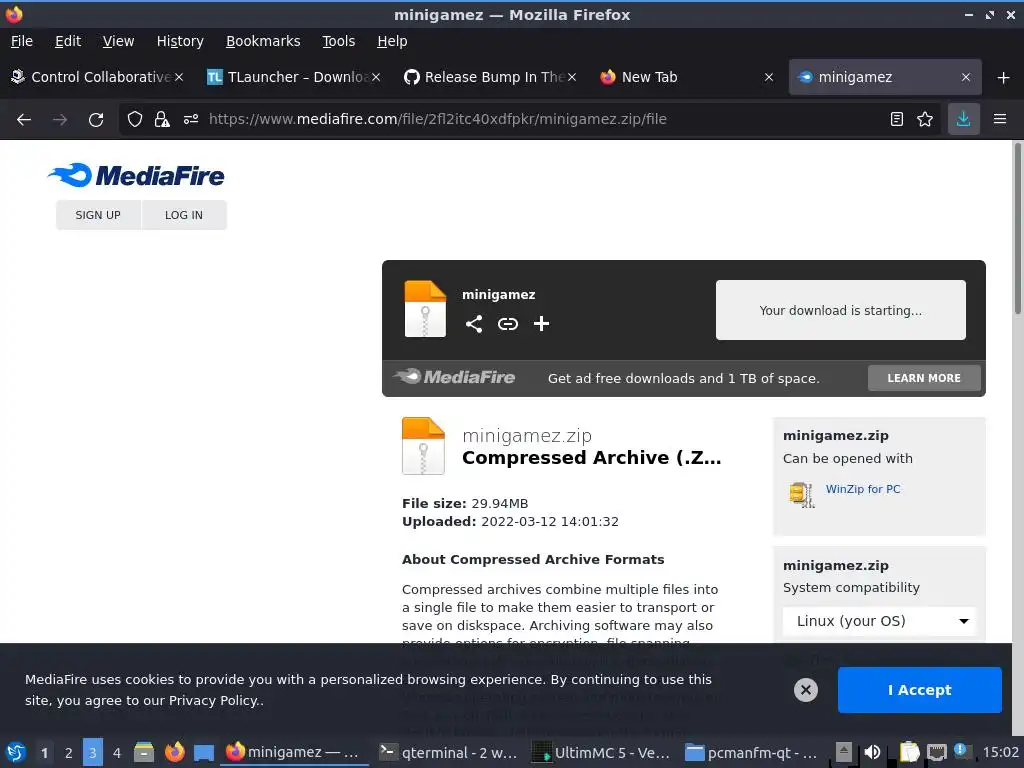The width and height of the screenshot is (1024, 768).
Task: Copy link using the chain icon
Action: (x=507, y=324)
